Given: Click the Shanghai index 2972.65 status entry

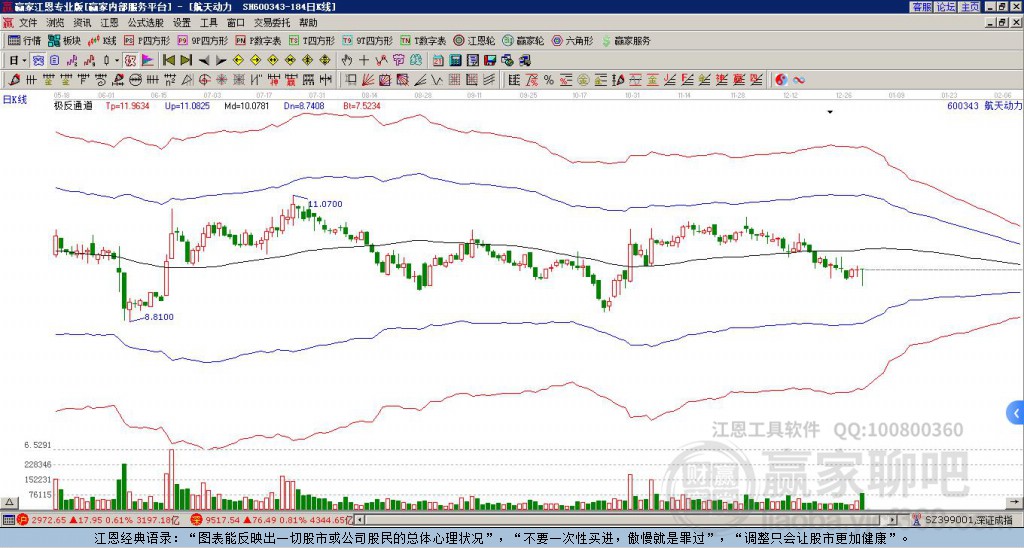Looking at the screenshot, I should [x=99, y=520].
